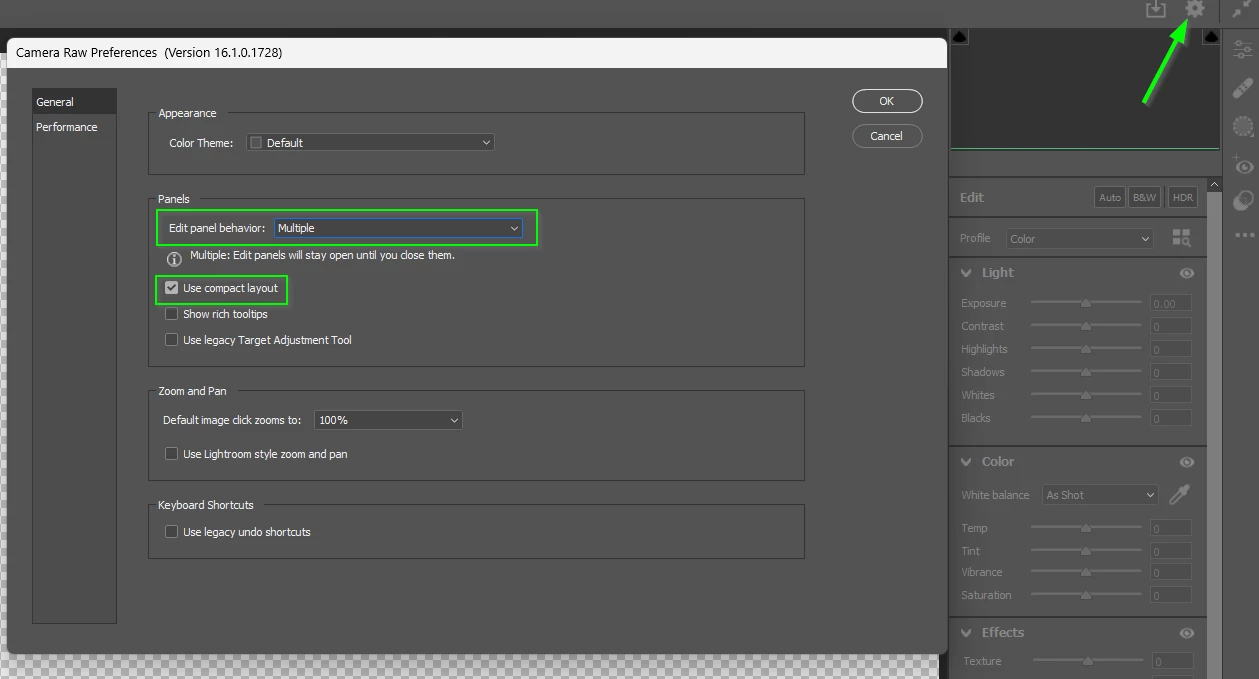
Task: Toggle shadow clipping warning in histogram
Action: coord(959,37)
